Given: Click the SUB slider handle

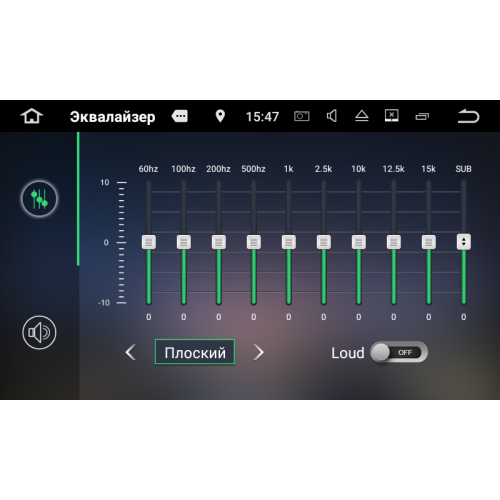Looking at the screenshot, I should [464, 242].
